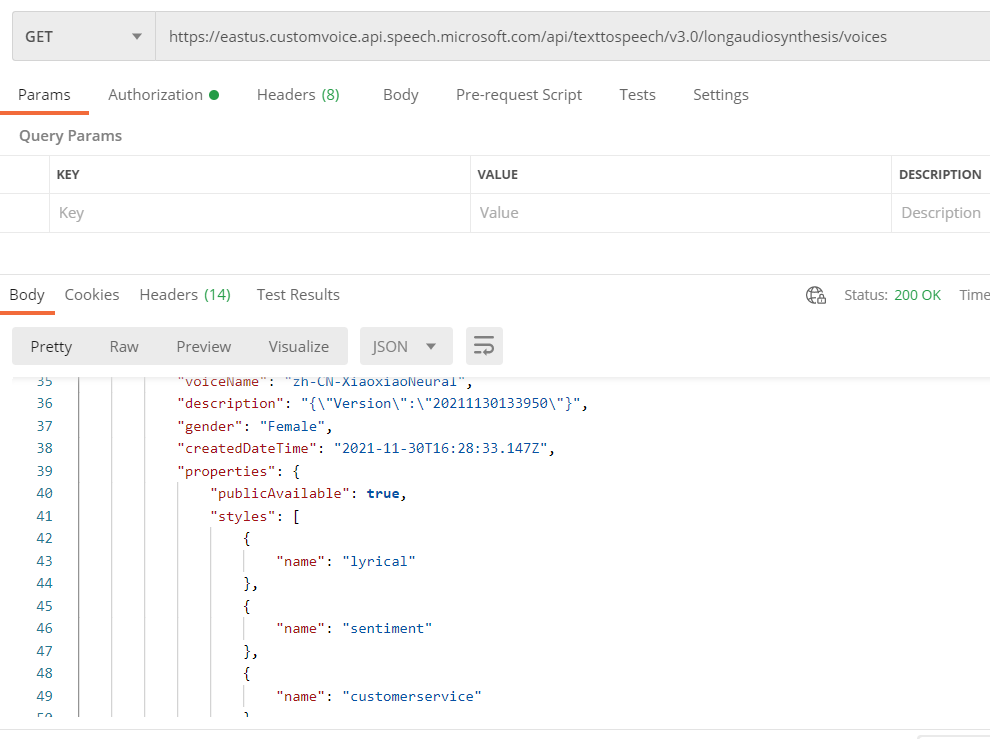Click the "description" key on line 36

click(x=230, y=404)
